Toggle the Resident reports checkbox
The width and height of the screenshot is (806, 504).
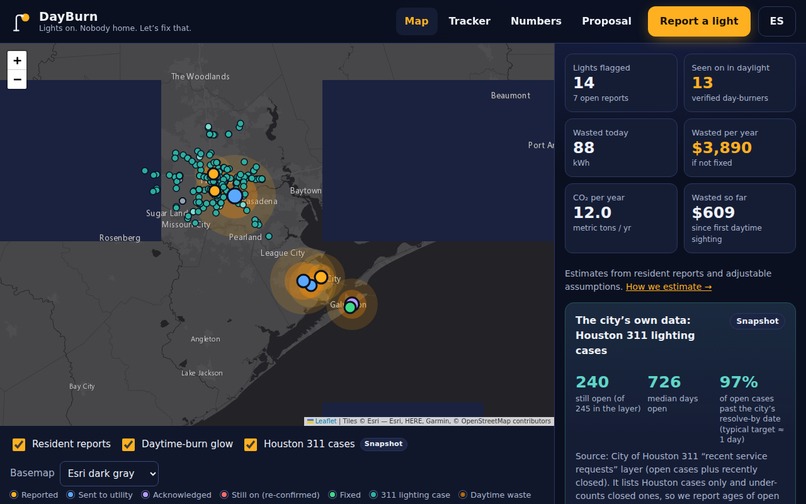point(19,444)
